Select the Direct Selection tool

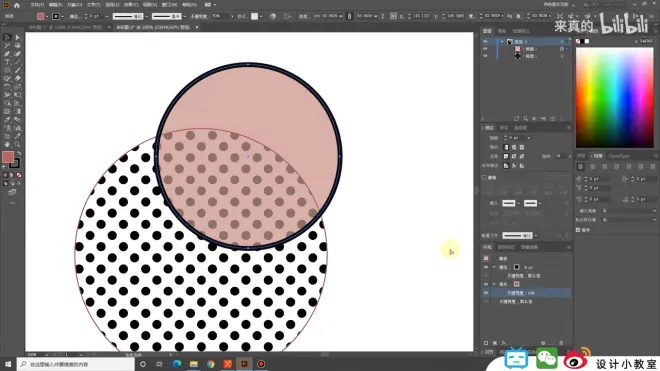17,37
